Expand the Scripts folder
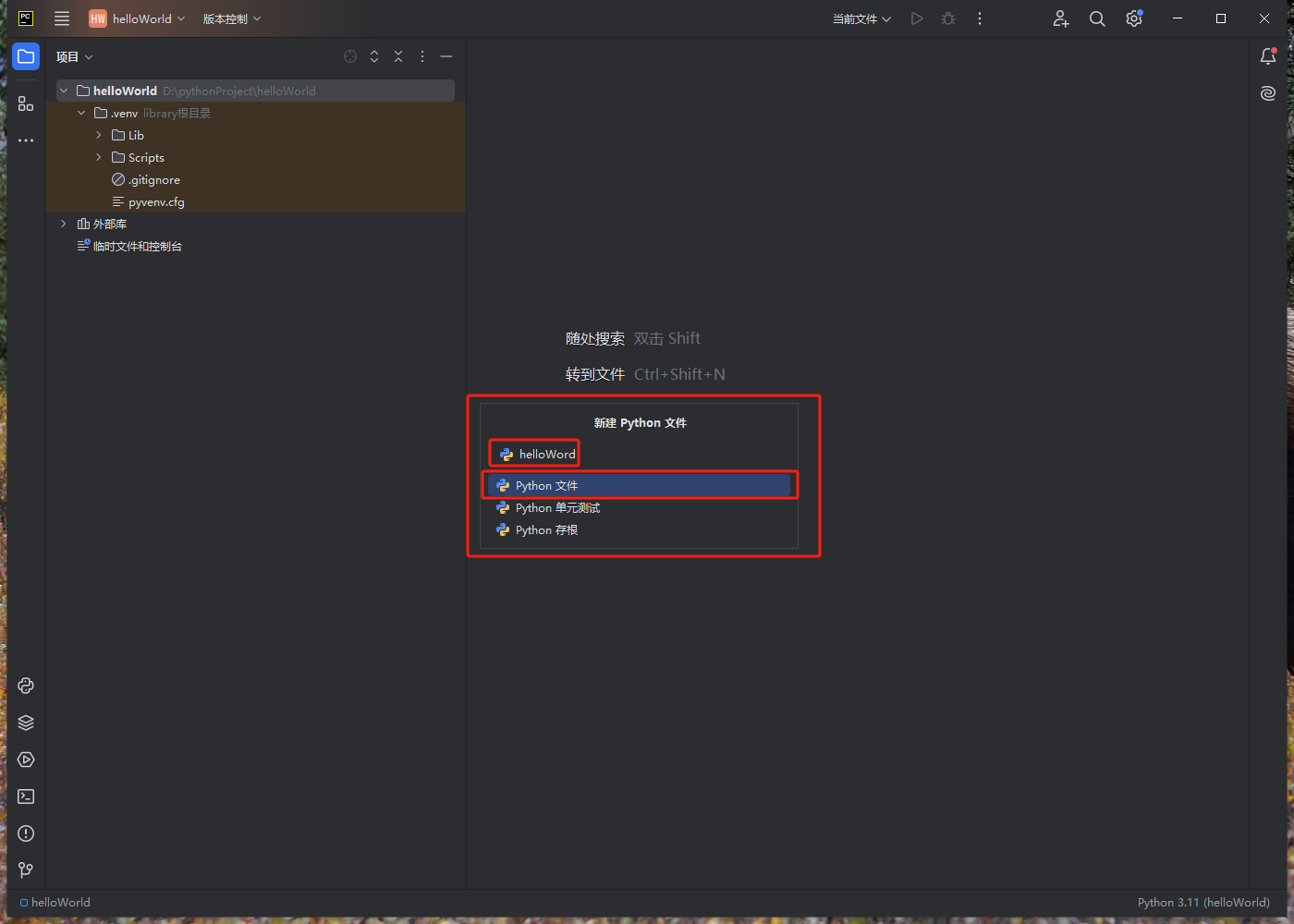The height and width of the screenshot is (924, 1294). tap(99, 157)
